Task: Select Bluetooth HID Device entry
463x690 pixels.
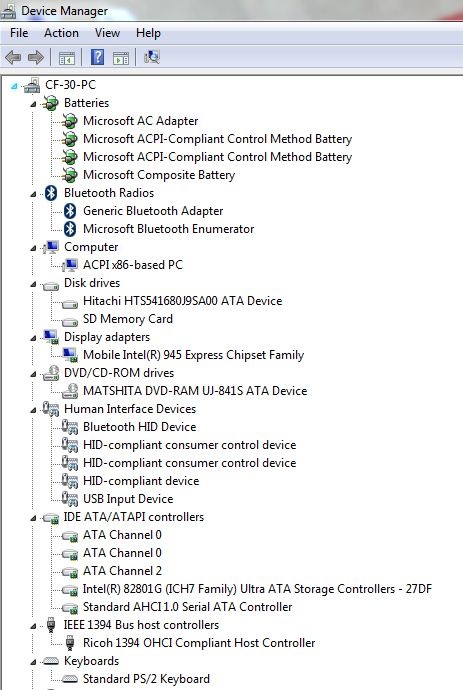Action: [x=140, y=427]
